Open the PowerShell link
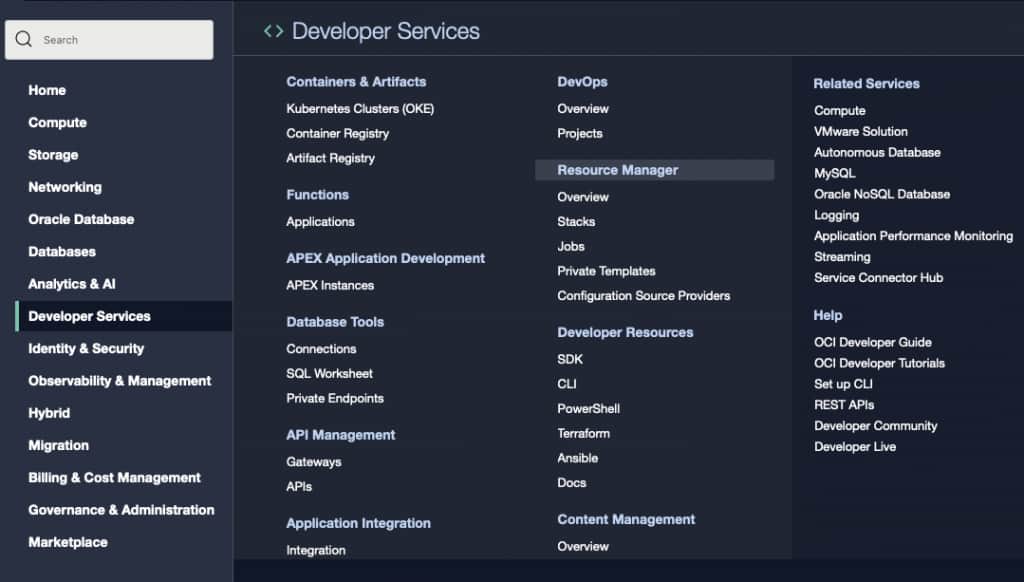The image size is (1024, 582). coord(588,409)
